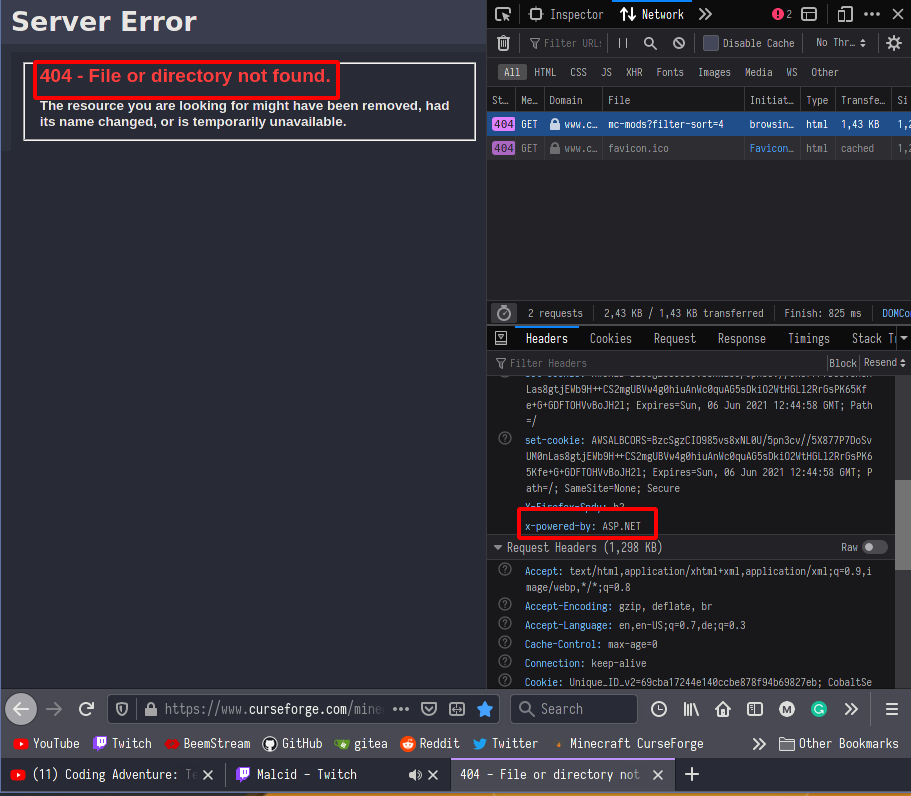Open responsive design mode icon

[845, 15]
